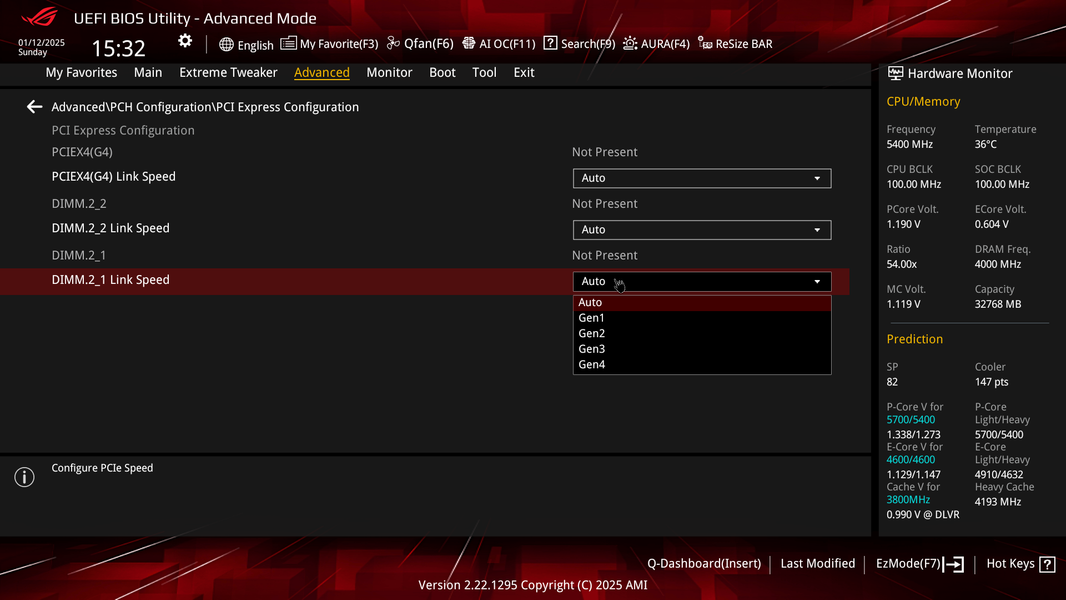Switch to Main tab
The height and width of the screenshot is (600, 1066).
click(x=148, y=72)
